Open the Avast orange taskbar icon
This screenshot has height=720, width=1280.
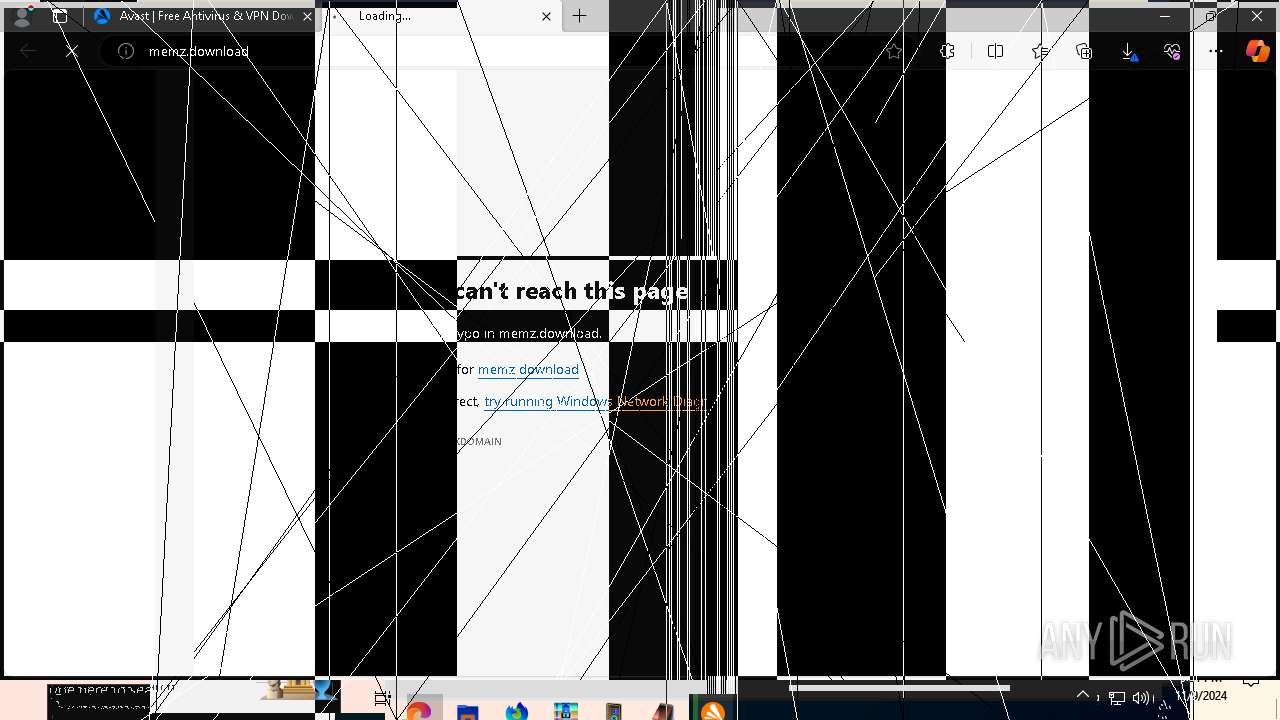tap(712, 711)
